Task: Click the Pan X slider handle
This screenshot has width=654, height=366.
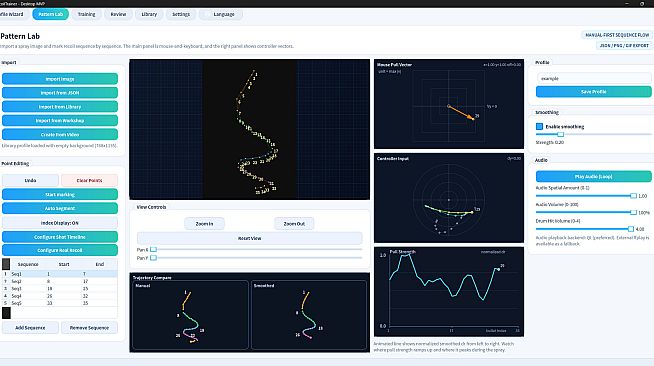Action: [x=153, y=250]
